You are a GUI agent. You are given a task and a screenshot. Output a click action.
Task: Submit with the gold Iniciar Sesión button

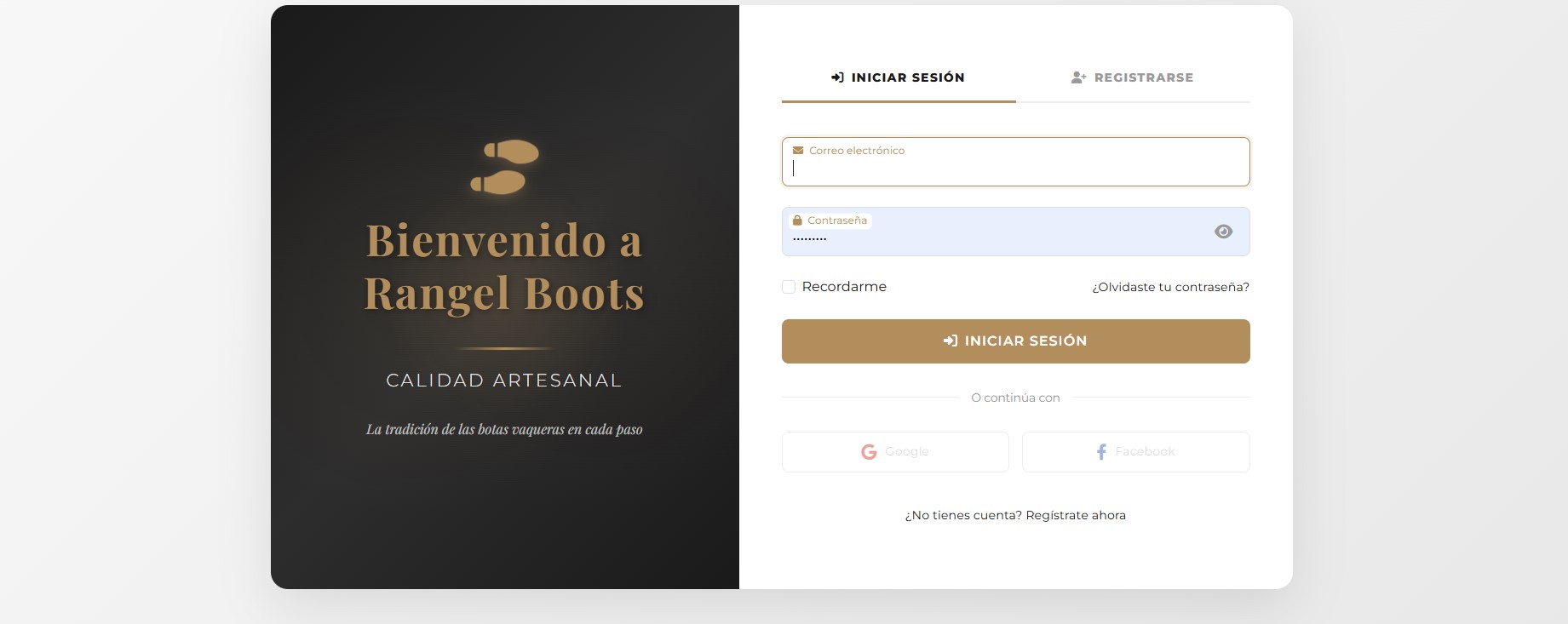[1016, 341]
